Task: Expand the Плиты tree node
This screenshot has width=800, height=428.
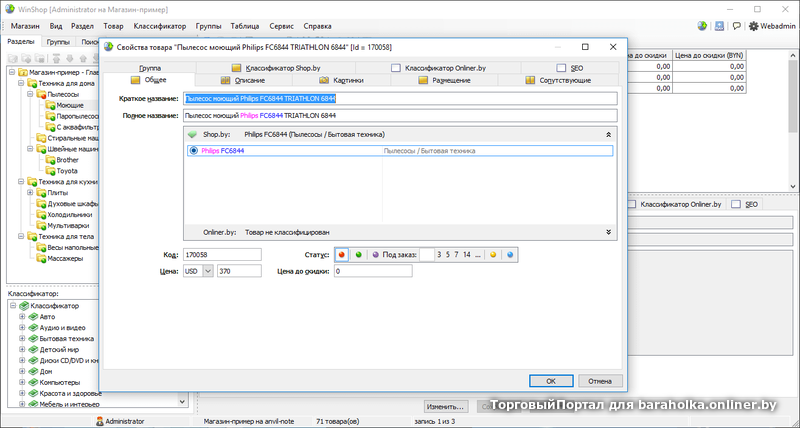Action: click(30, 193)
